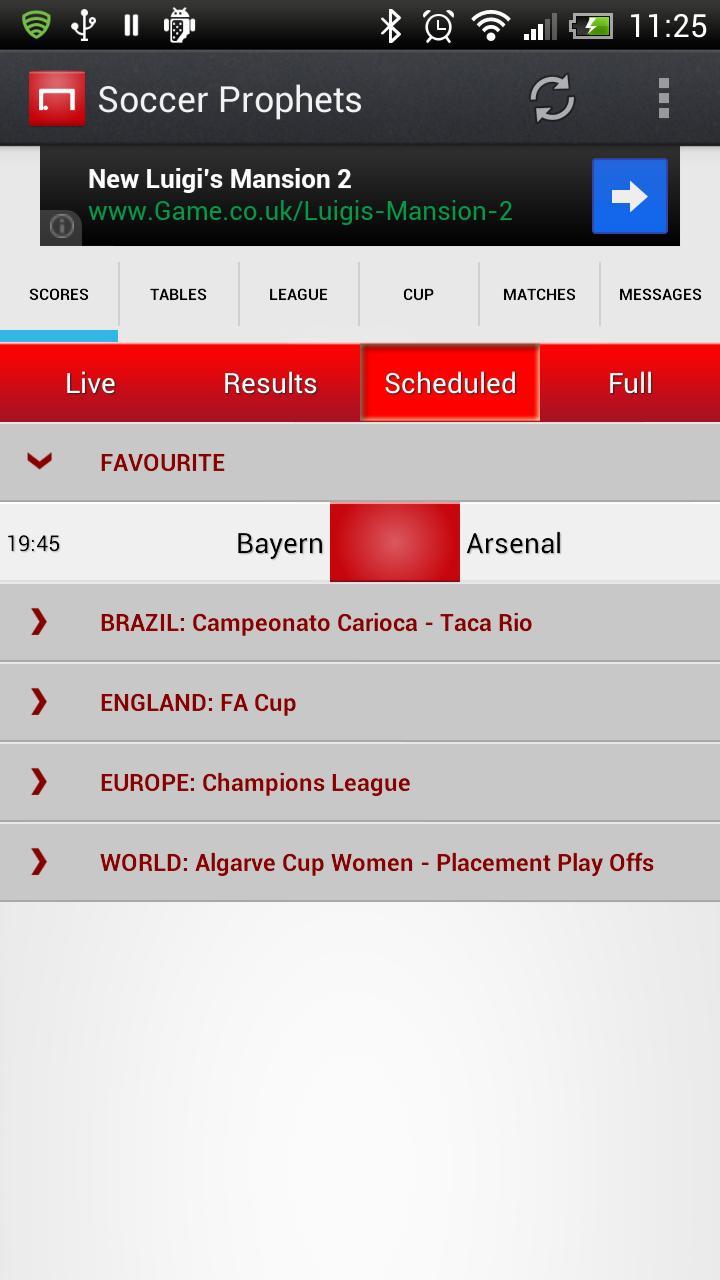720x1280 pixels.
Task: Switch to the TABLES tab
Action: (x=178, y=294)
